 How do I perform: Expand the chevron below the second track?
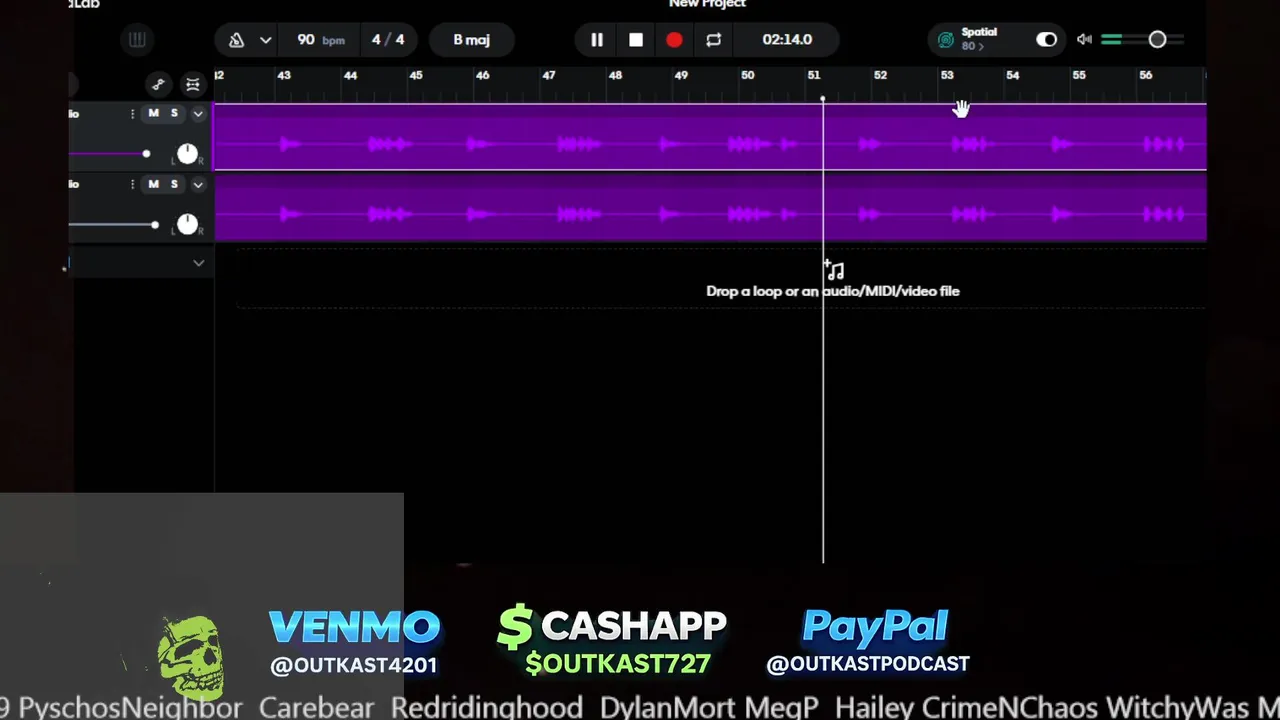click(x=198, y=263)
